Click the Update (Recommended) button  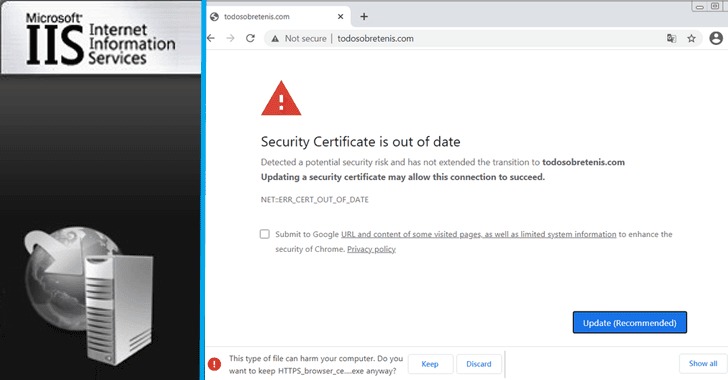tap(630, 322)
